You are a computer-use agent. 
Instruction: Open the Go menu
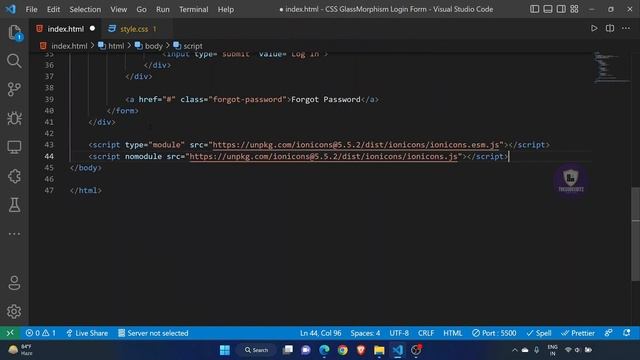click(x=141, y=9)
